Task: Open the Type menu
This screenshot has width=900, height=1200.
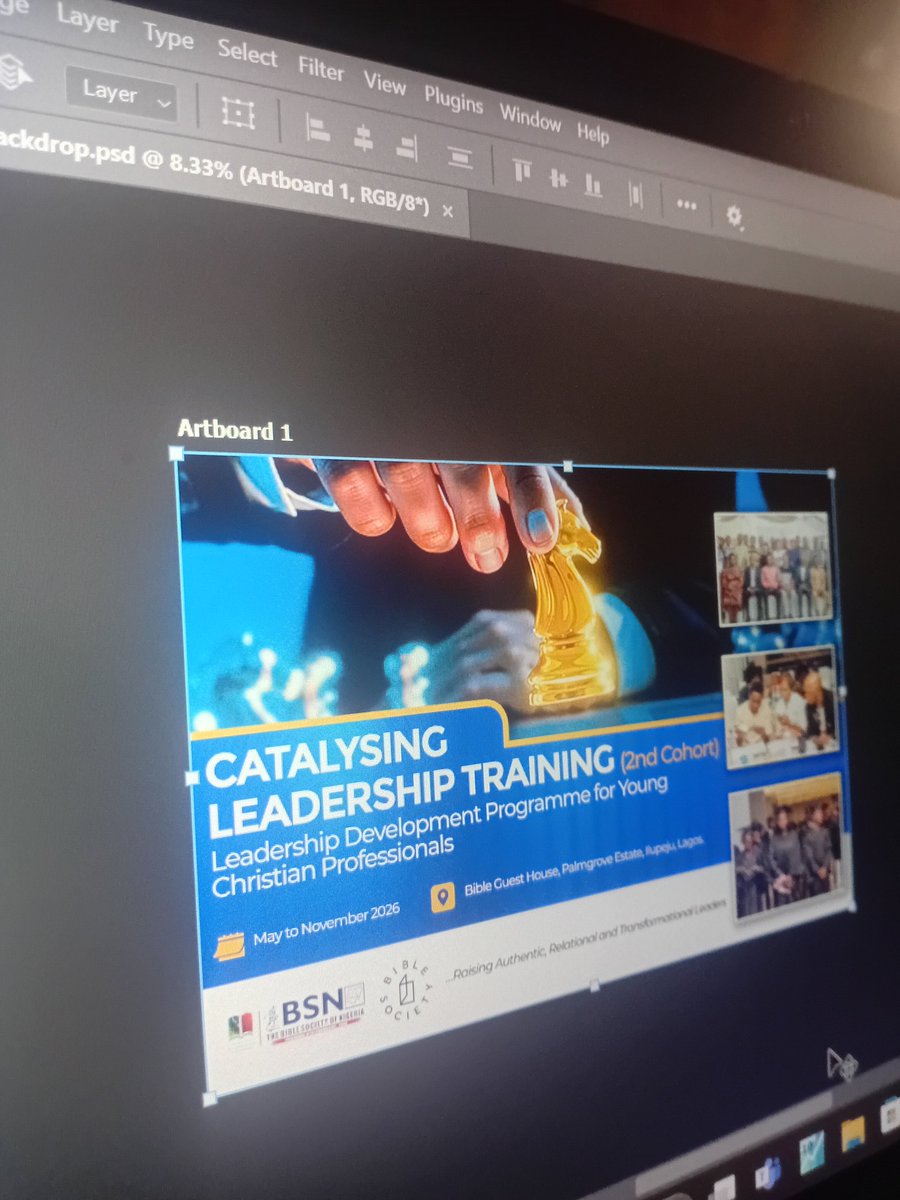Action: point(168,38)
